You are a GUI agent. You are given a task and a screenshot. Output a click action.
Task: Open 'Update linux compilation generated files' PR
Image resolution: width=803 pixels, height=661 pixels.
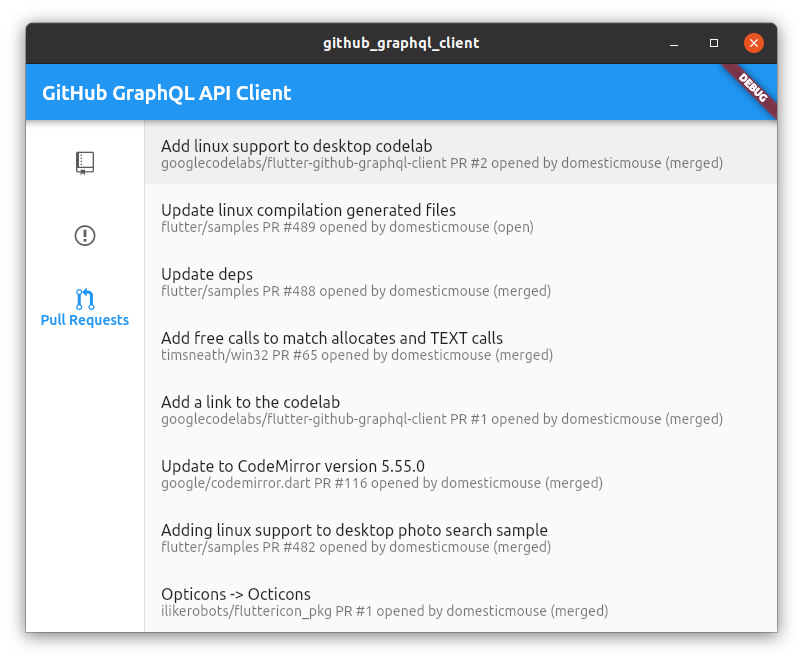coord(308,210)
